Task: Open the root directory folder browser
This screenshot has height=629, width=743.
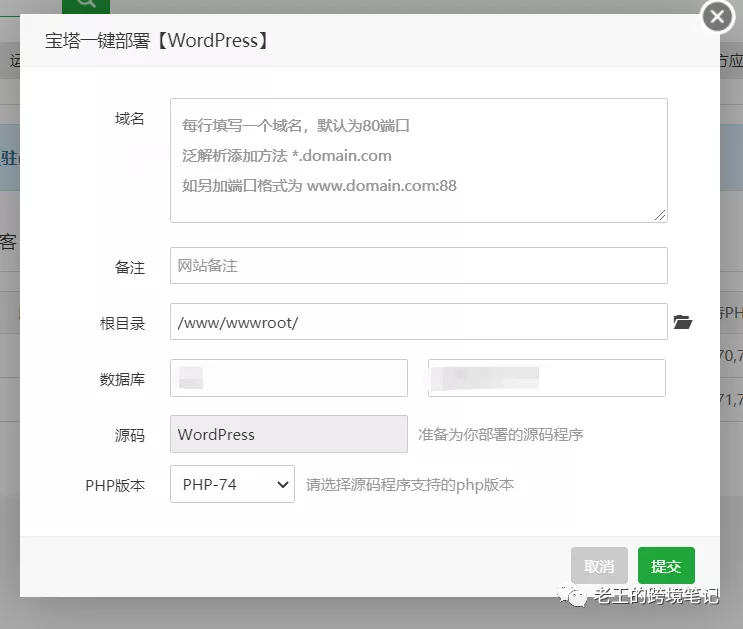Action: click(x=682, y=322)
